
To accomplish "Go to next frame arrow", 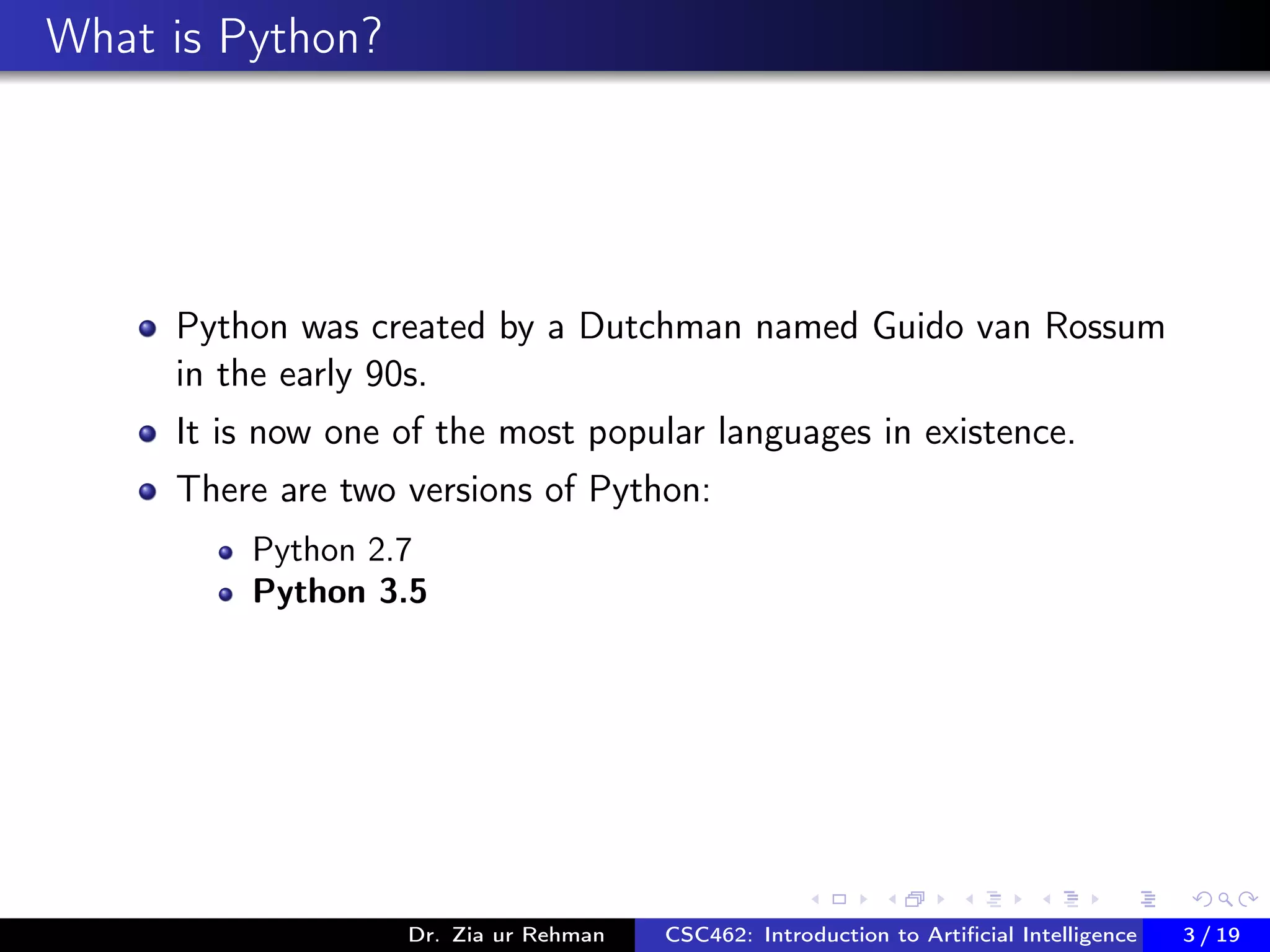I will tap(941, 899).
